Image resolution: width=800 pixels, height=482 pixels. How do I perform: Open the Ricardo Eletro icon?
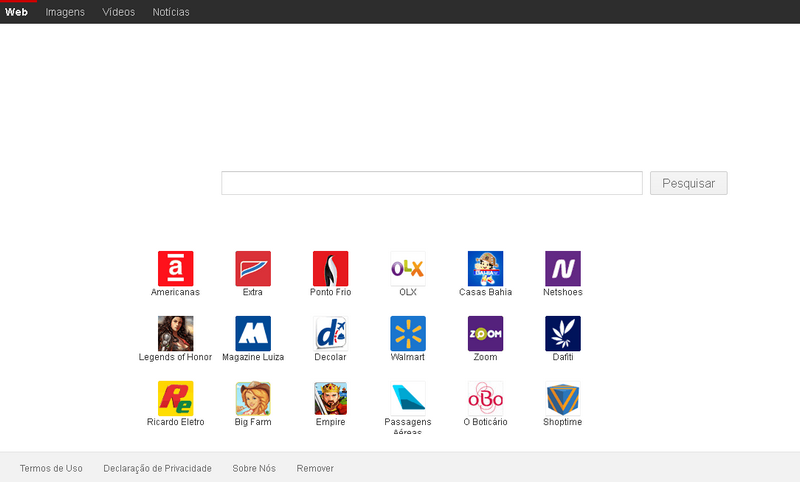(x=176, y=398)
